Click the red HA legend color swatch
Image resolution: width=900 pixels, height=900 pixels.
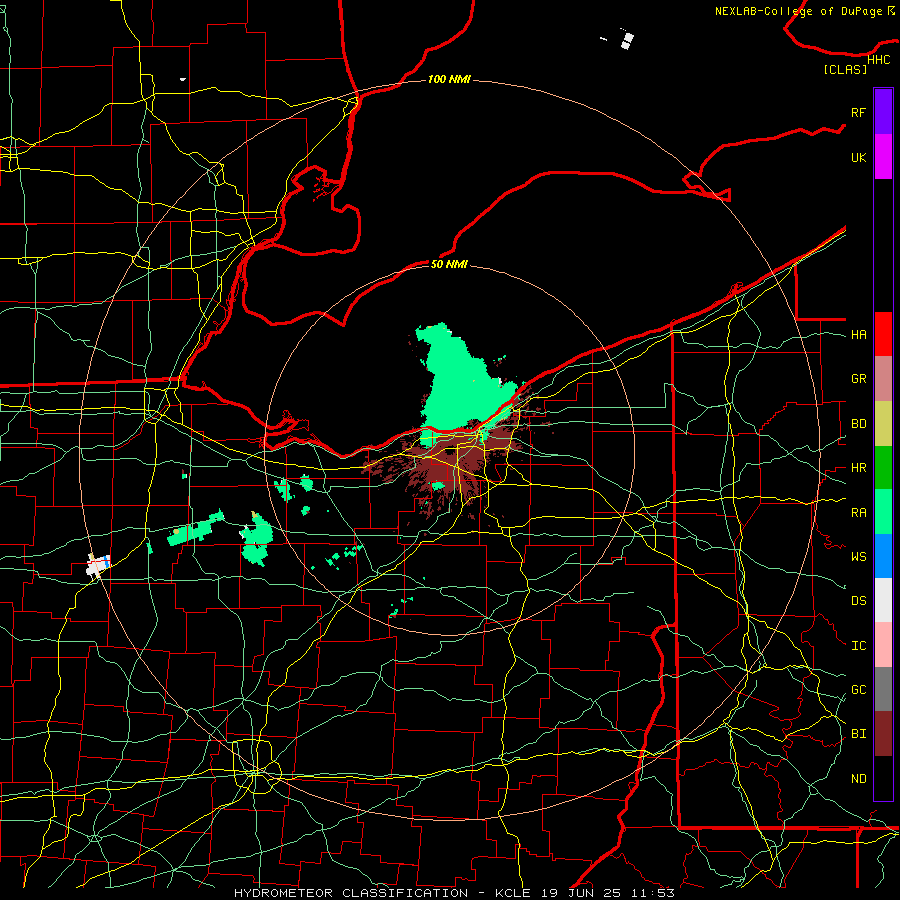883,334
